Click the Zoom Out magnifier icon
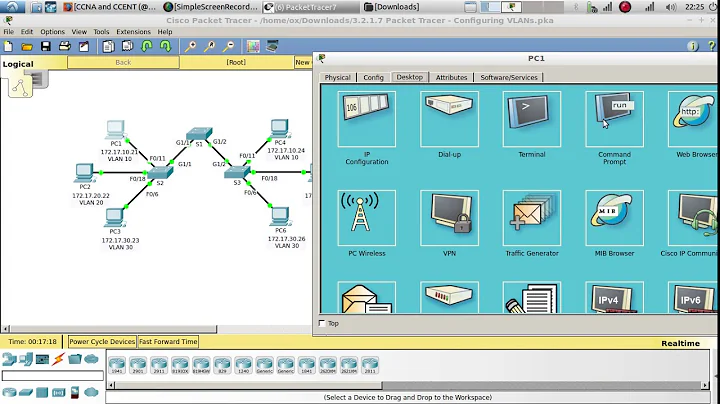The height and width of the screenshot is (404, 720). coord(228,46)
